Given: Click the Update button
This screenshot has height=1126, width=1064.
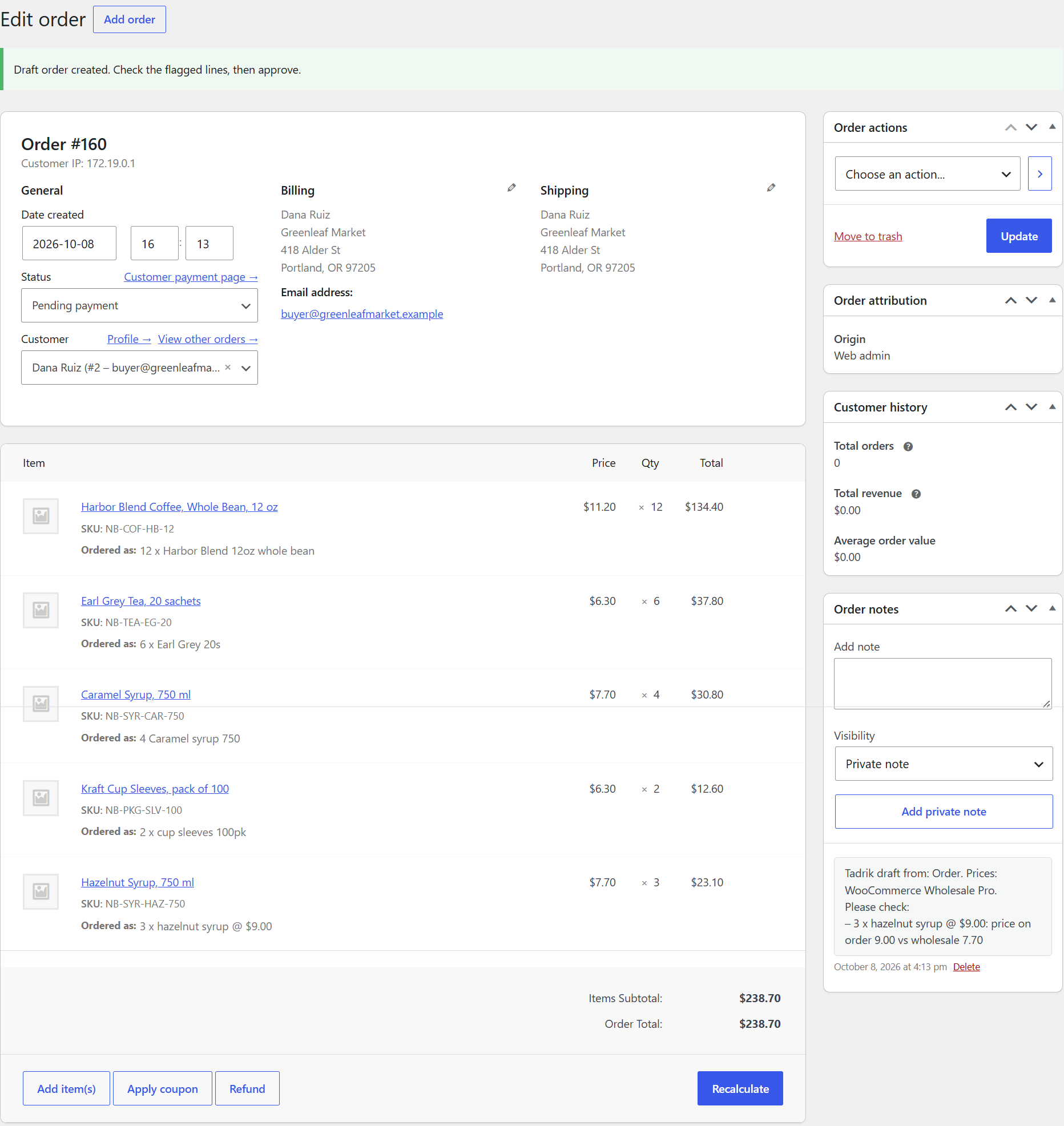Looking at the screenshot, I should coord(1019,236).
